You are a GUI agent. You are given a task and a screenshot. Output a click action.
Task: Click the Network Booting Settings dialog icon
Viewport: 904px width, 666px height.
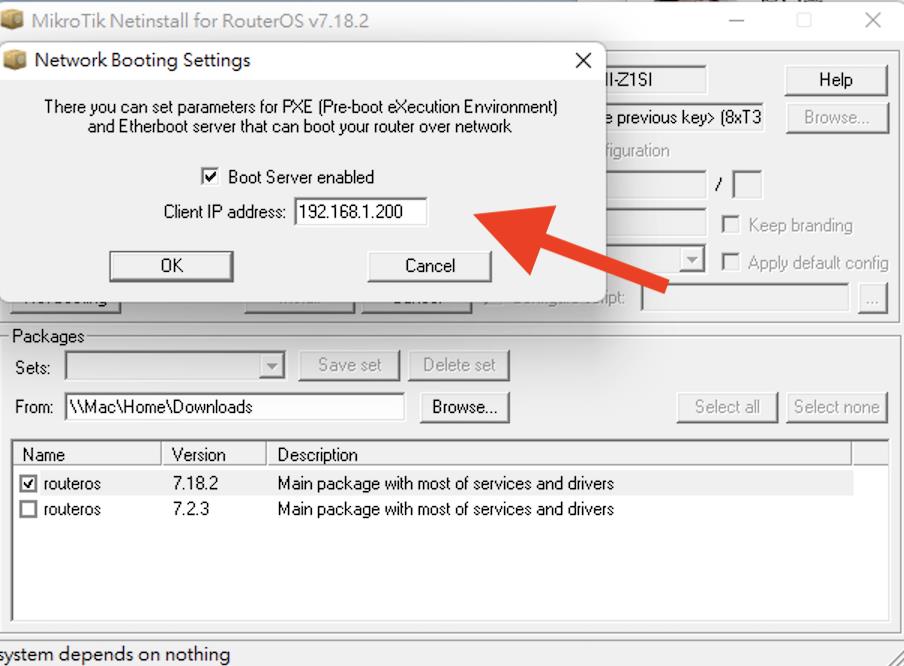[x=15, y=60]
